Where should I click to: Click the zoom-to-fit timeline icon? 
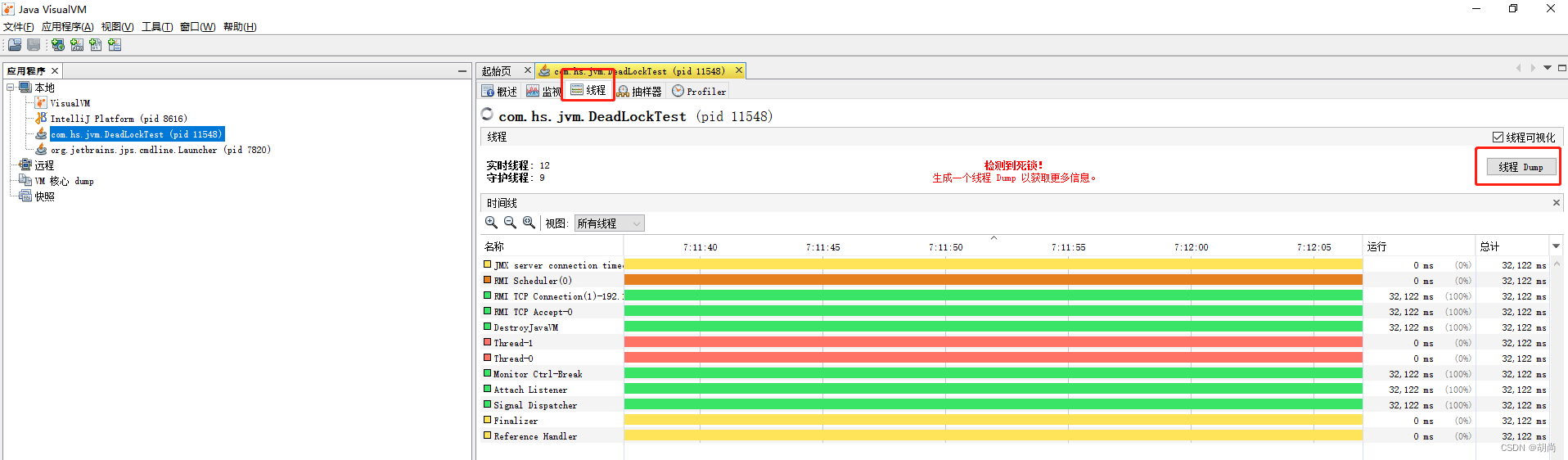point(529,223)
